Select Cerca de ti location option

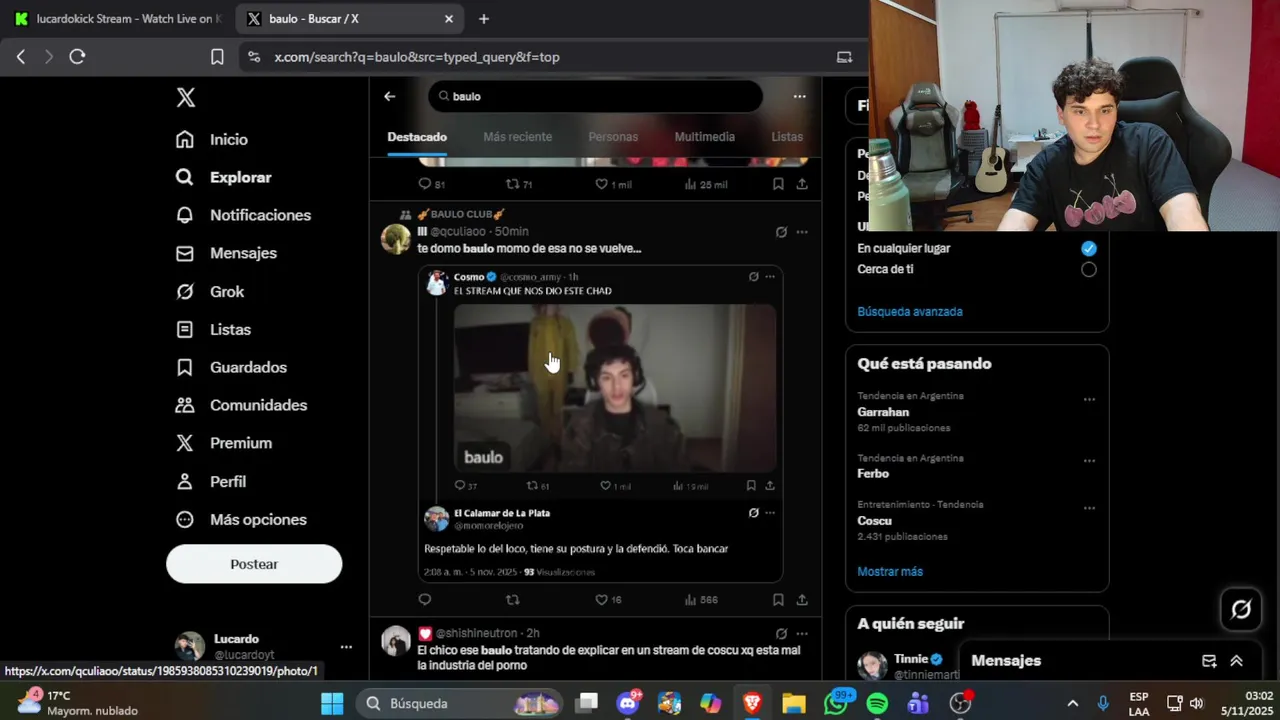click(1089, 269)
